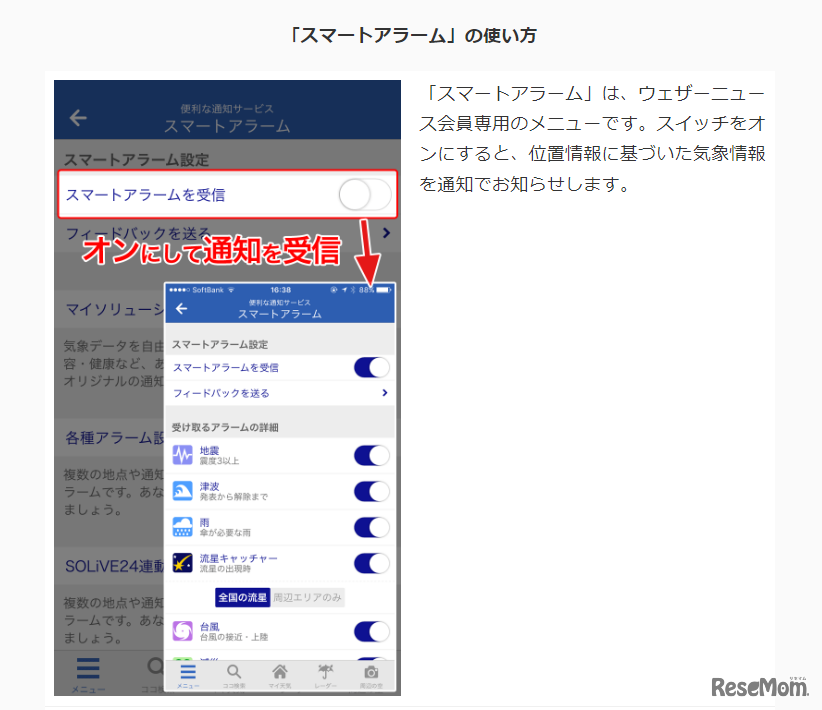Select the 地震 earthquake alarm icon
This screenshot has height=710, width=822.
[182, 455]
